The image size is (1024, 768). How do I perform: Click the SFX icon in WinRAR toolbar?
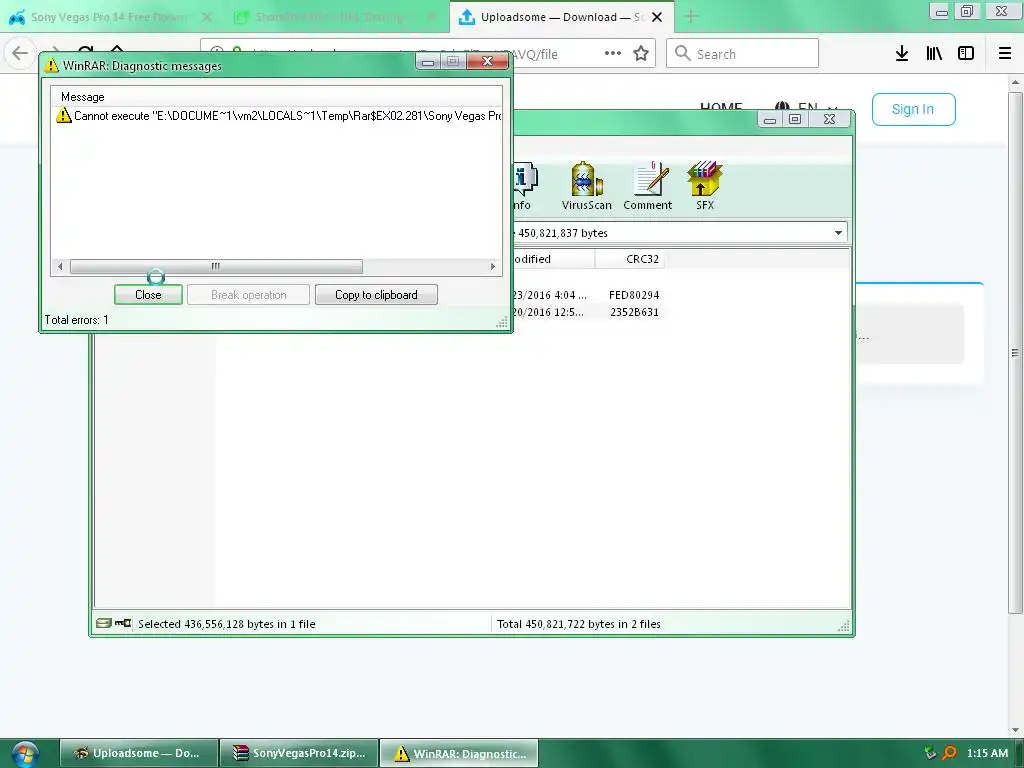[x=705, y=186]
